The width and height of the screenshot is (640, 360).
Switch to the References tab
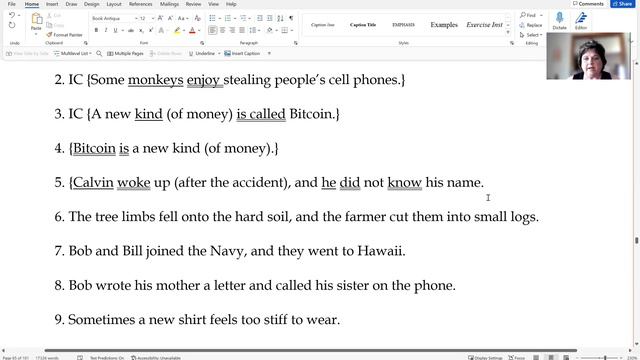point(140,4)
